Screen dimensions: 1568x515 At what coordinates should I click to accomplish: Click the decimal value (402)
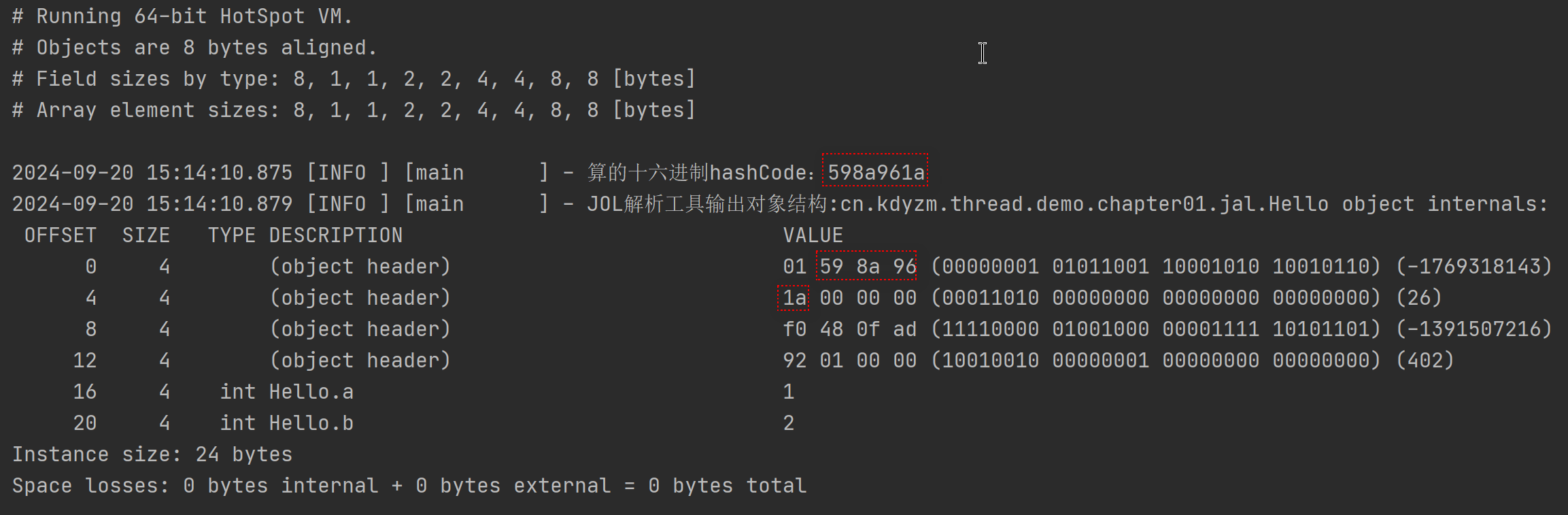[1425, 361]
